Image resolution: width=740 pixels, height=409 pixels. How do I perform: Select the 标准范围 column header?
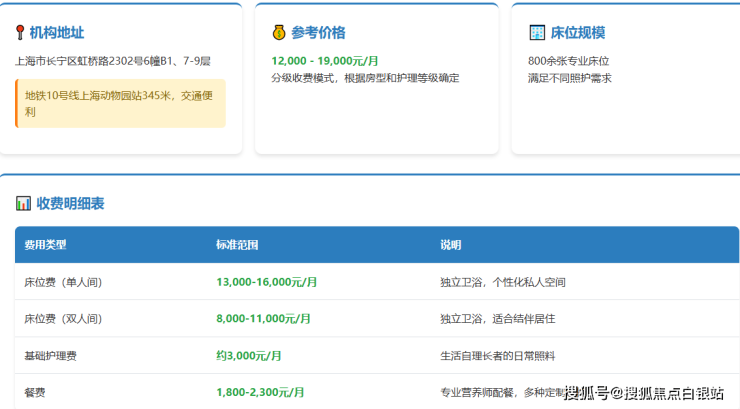237,245
